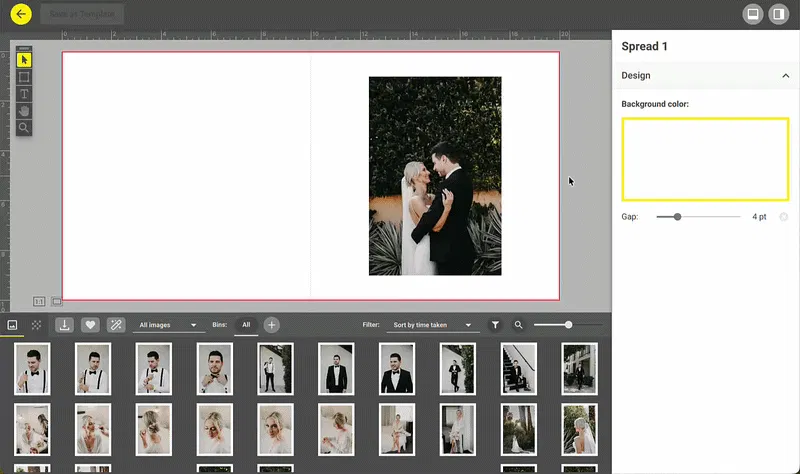Adjust the Gap slider handle
The height and width of the screenshot is (474, 800).
(677, 217)
